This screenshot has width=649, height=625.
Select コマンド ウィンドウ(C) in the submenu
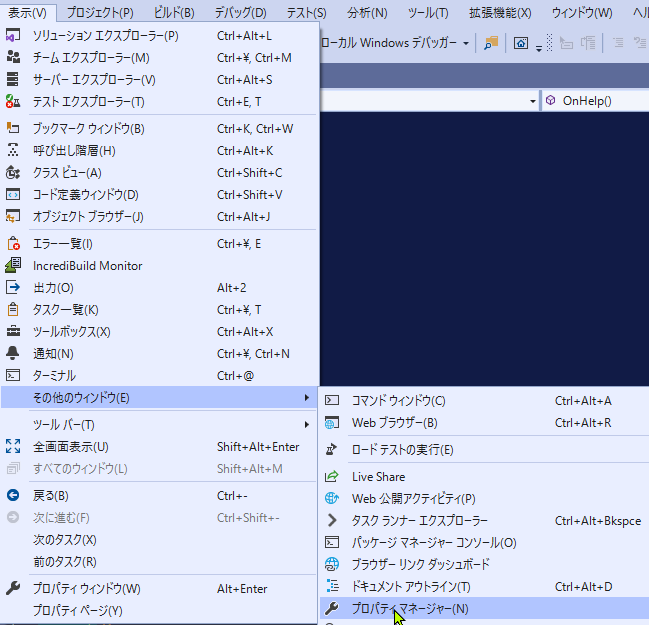[x=485, y=400]
